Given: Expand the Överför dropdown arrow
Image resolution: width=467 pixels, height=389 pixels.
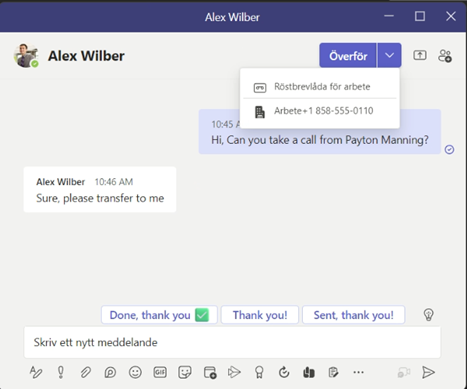Looking at the screenshot, I should (389, 55).
